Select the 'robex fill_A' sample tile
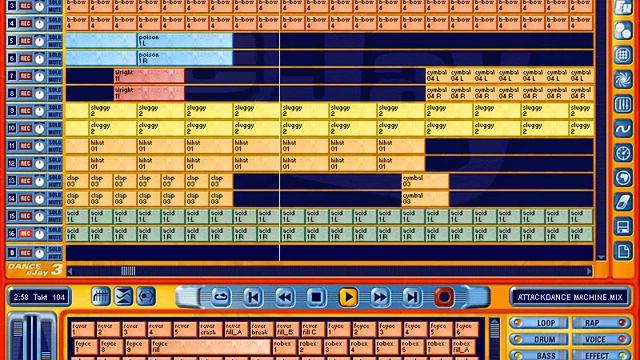Screen dimensions: 640x360 [463, 347]
